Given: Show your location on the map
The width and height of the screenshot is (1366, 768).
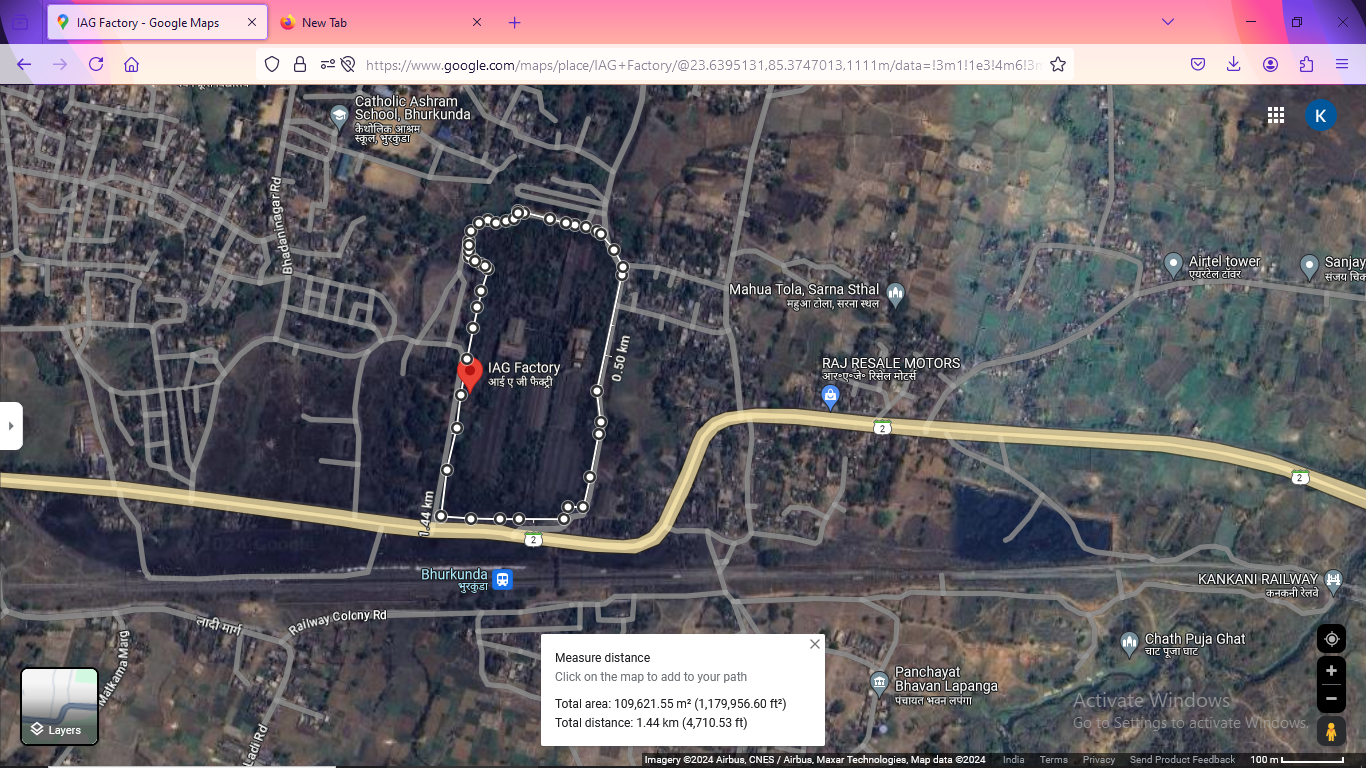Looking at the screenshot, I should pyautogui.click(x=1331, y=639).
